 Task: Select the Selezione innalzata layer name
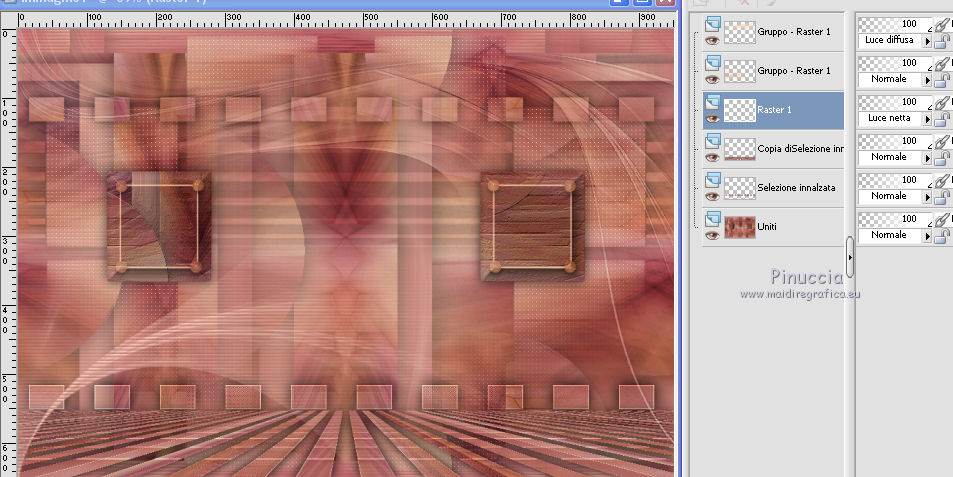(x=796, y=188)
